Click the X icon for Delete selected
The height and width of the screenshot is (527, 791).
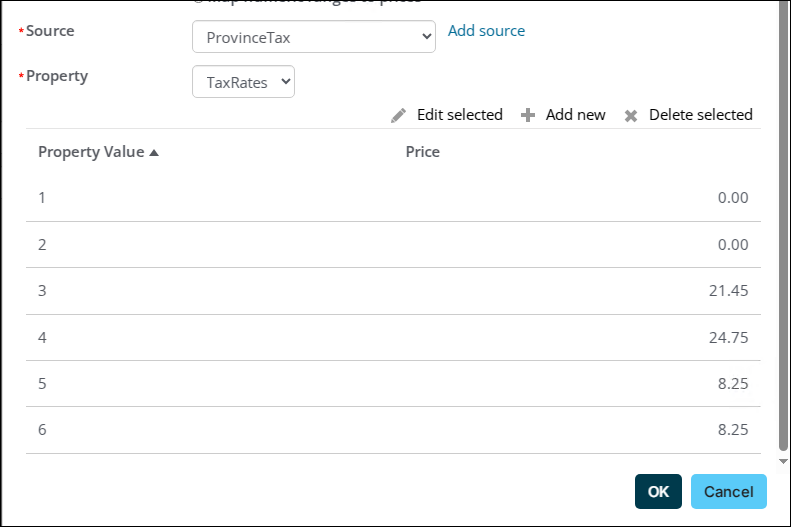tap(631, 115)
